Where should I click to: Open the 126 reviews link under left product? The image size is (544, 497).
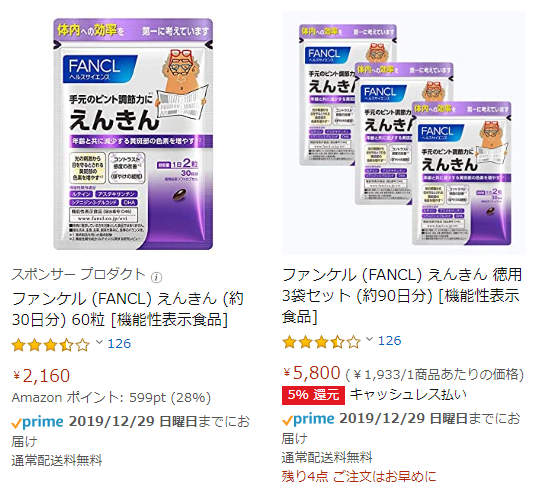pos(119,344)
